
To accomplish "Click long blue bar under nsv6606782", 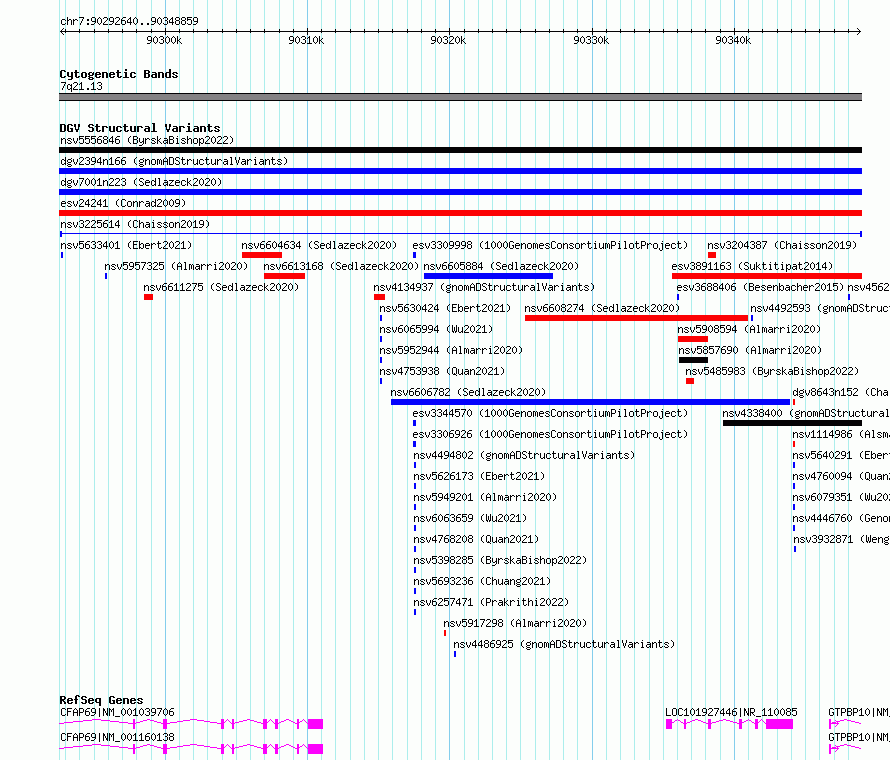I will point(590,402).
